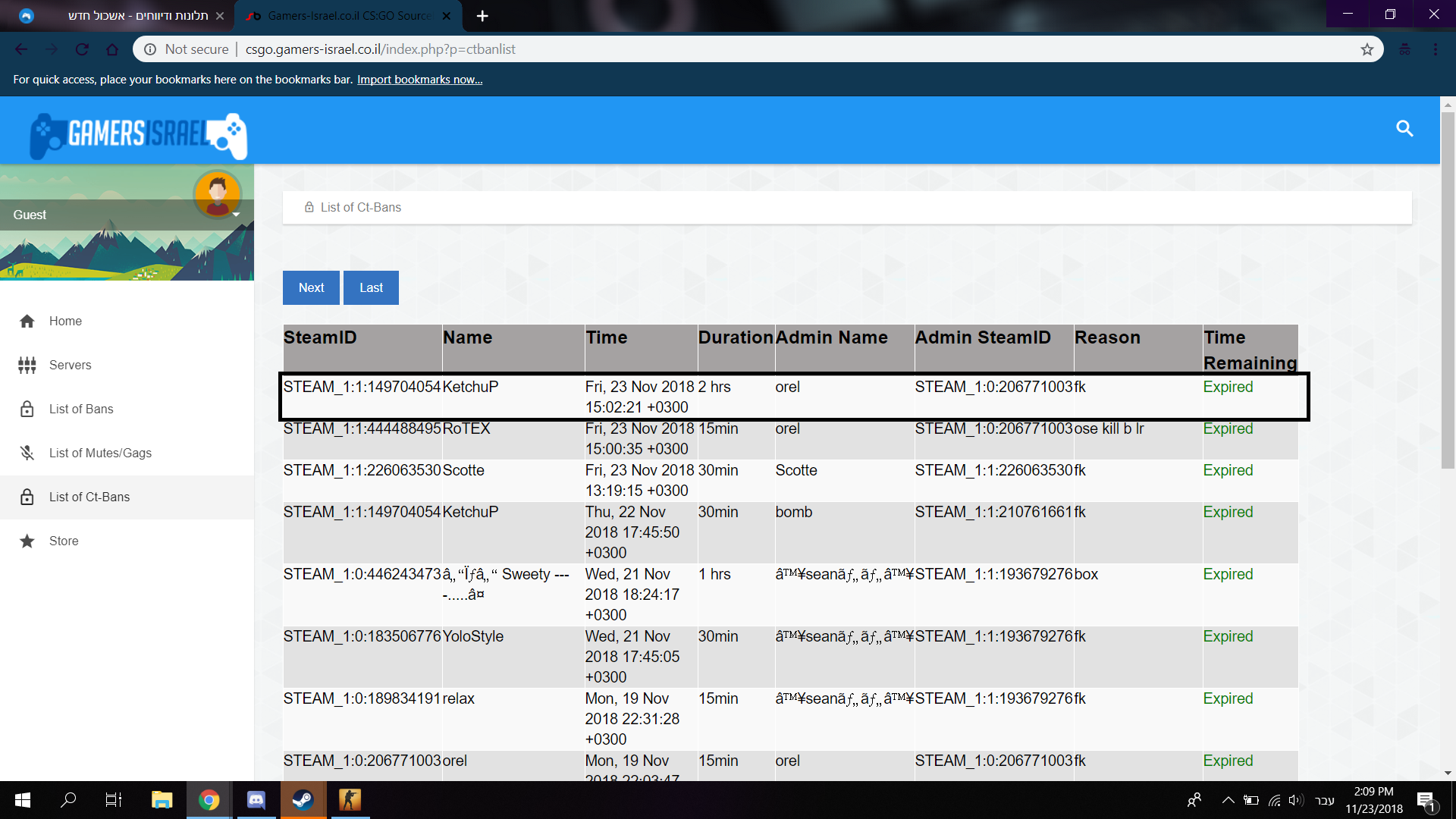This screenshot has width=1456, height=819.
Task: Click Import bookmarks now link
Action: click(419, 80)
